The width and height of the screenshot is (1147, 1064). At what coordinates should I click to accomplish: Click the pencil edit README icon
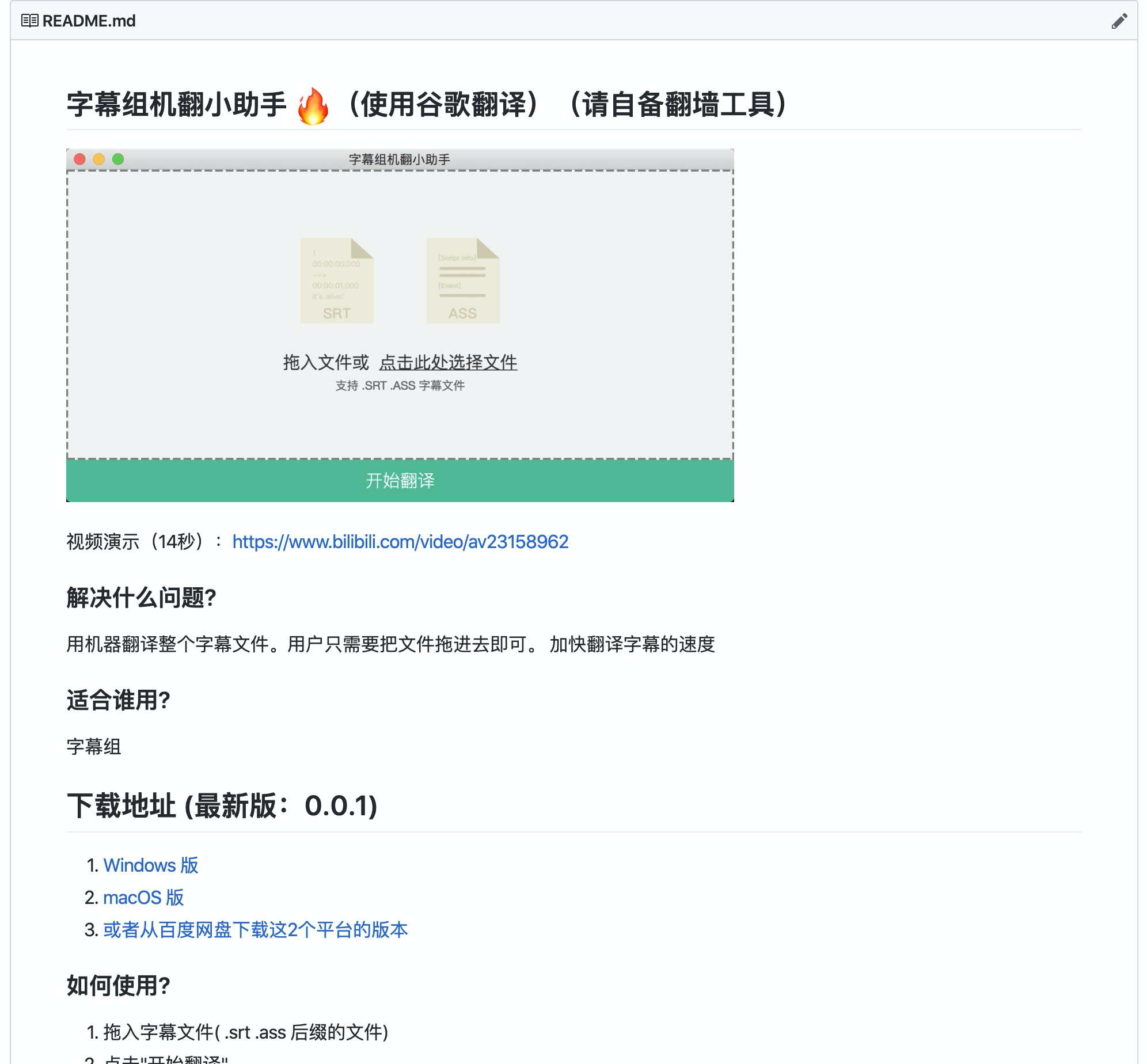coord(1119,21)
